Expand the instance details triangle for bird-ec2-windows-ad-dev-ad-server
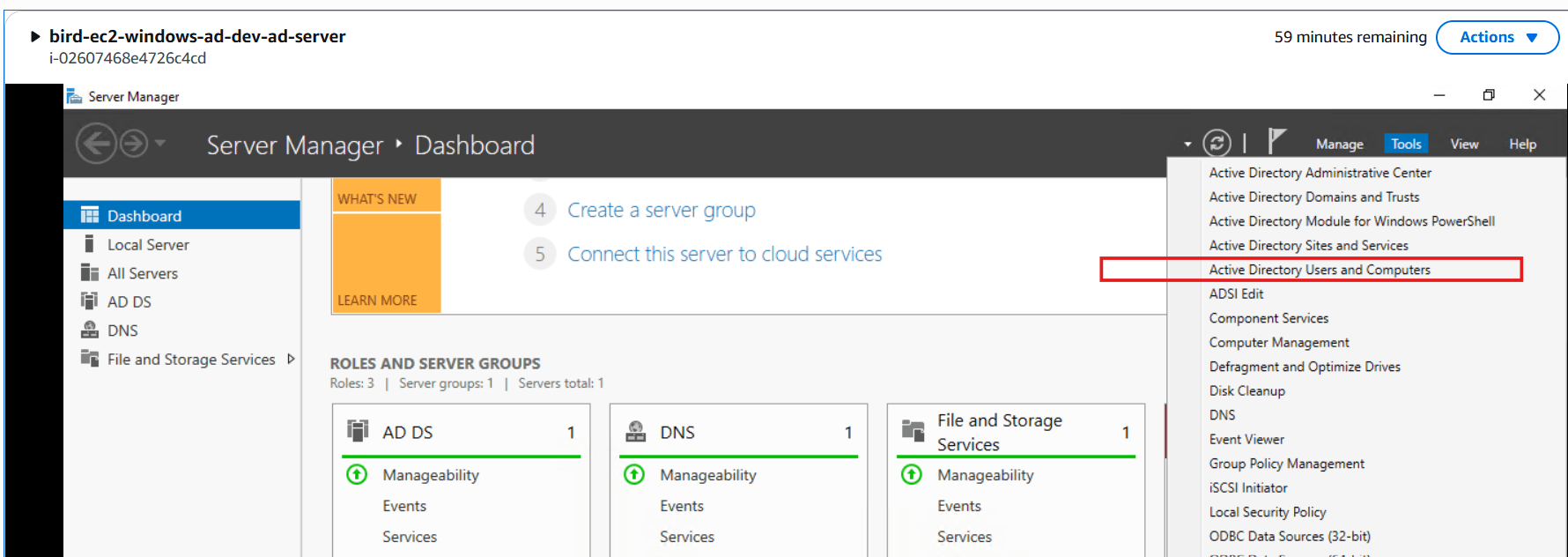The image size is (1568, 557). click(x=35, y=36)
